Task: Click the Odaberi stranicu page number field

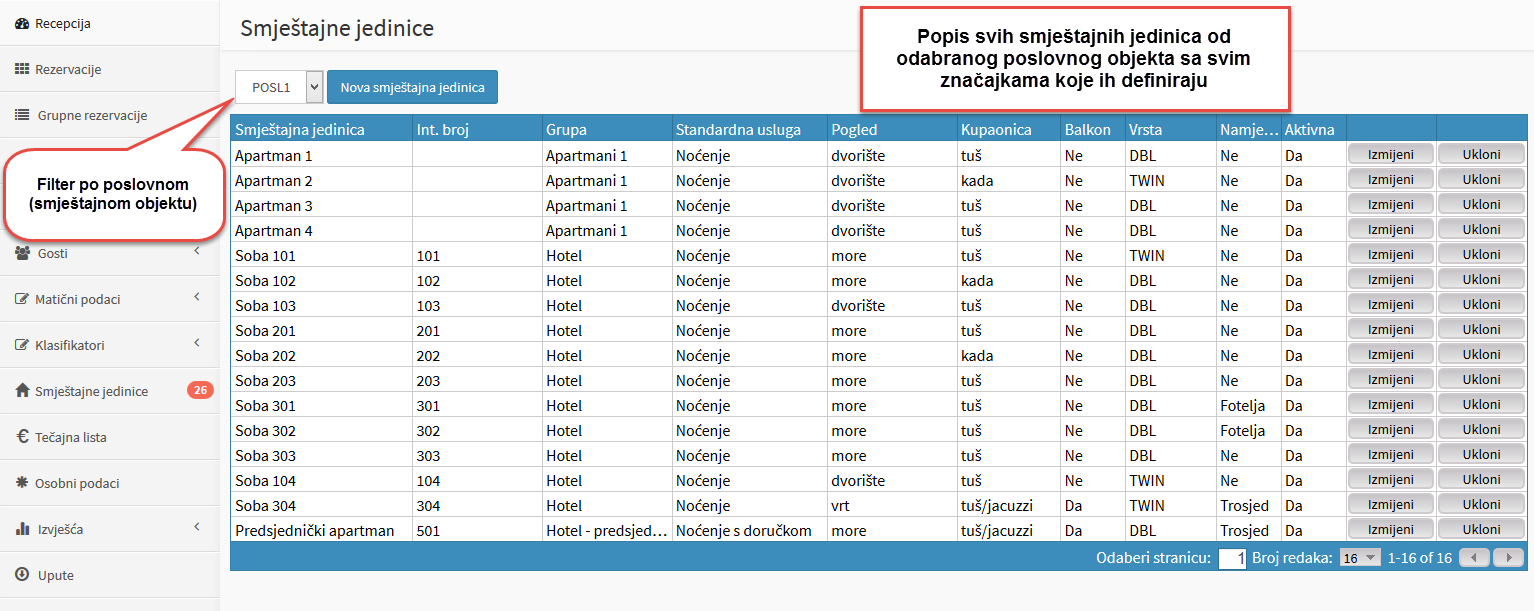Action: tap(1232, 558)
